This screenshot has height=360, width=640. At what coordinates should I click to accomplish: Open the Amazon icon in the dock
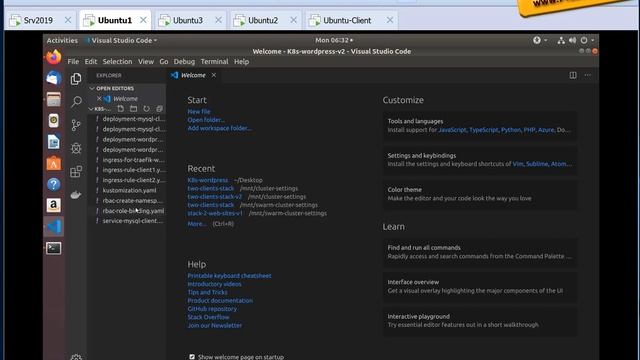53,205
